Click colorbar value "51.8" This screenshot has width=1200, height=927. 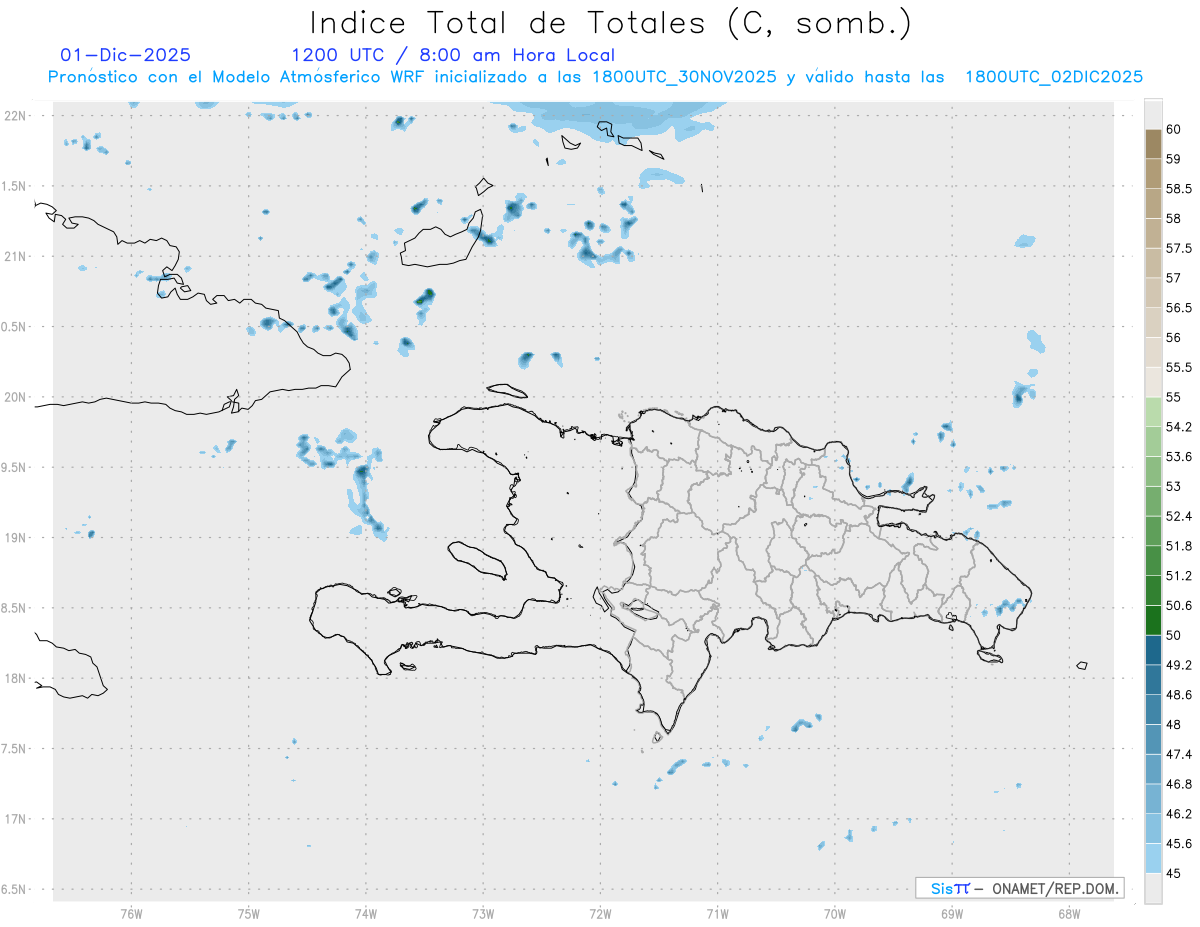coord(1179,546)
